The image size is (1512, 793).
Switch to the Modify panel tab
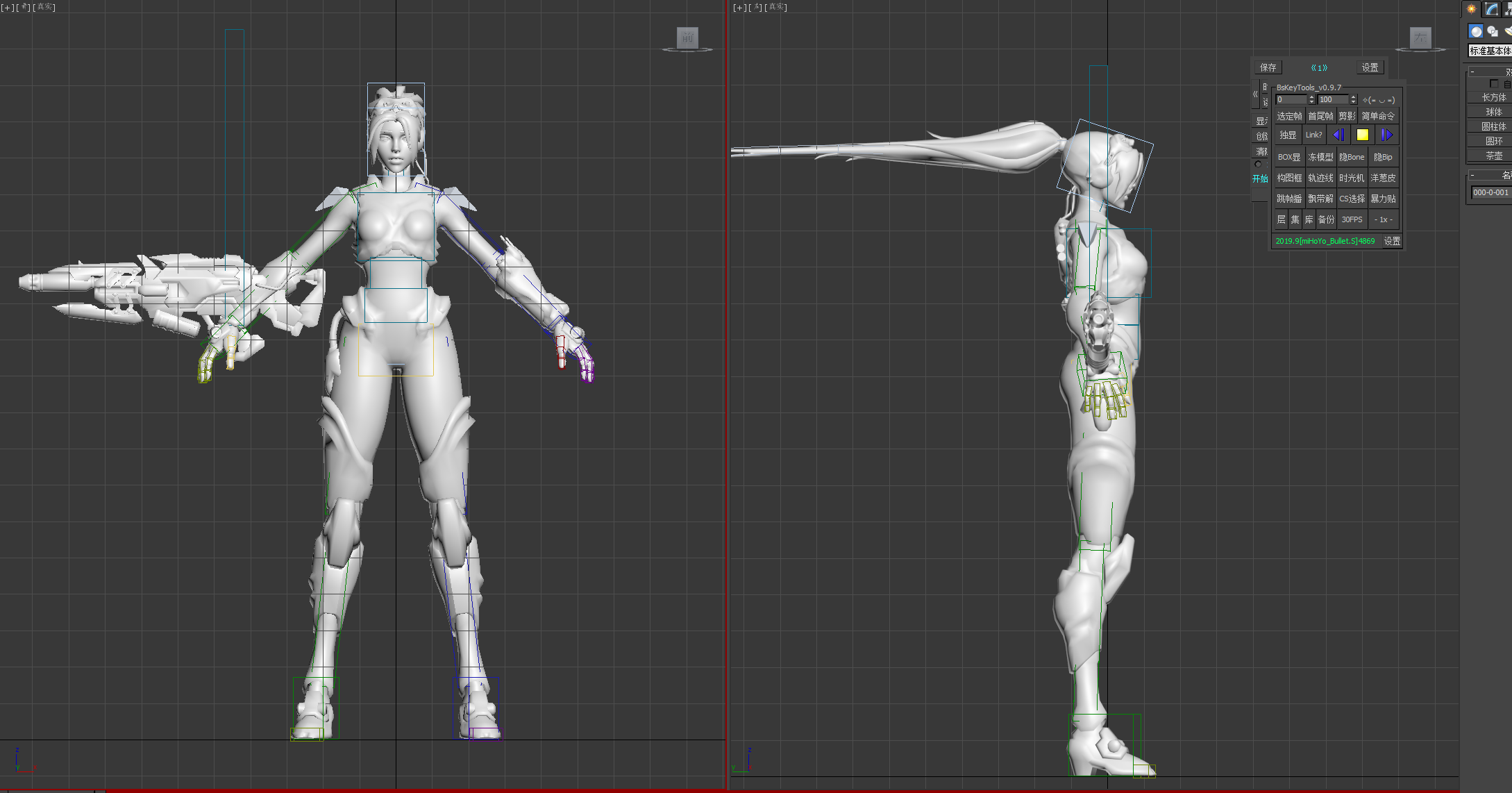1491,9
